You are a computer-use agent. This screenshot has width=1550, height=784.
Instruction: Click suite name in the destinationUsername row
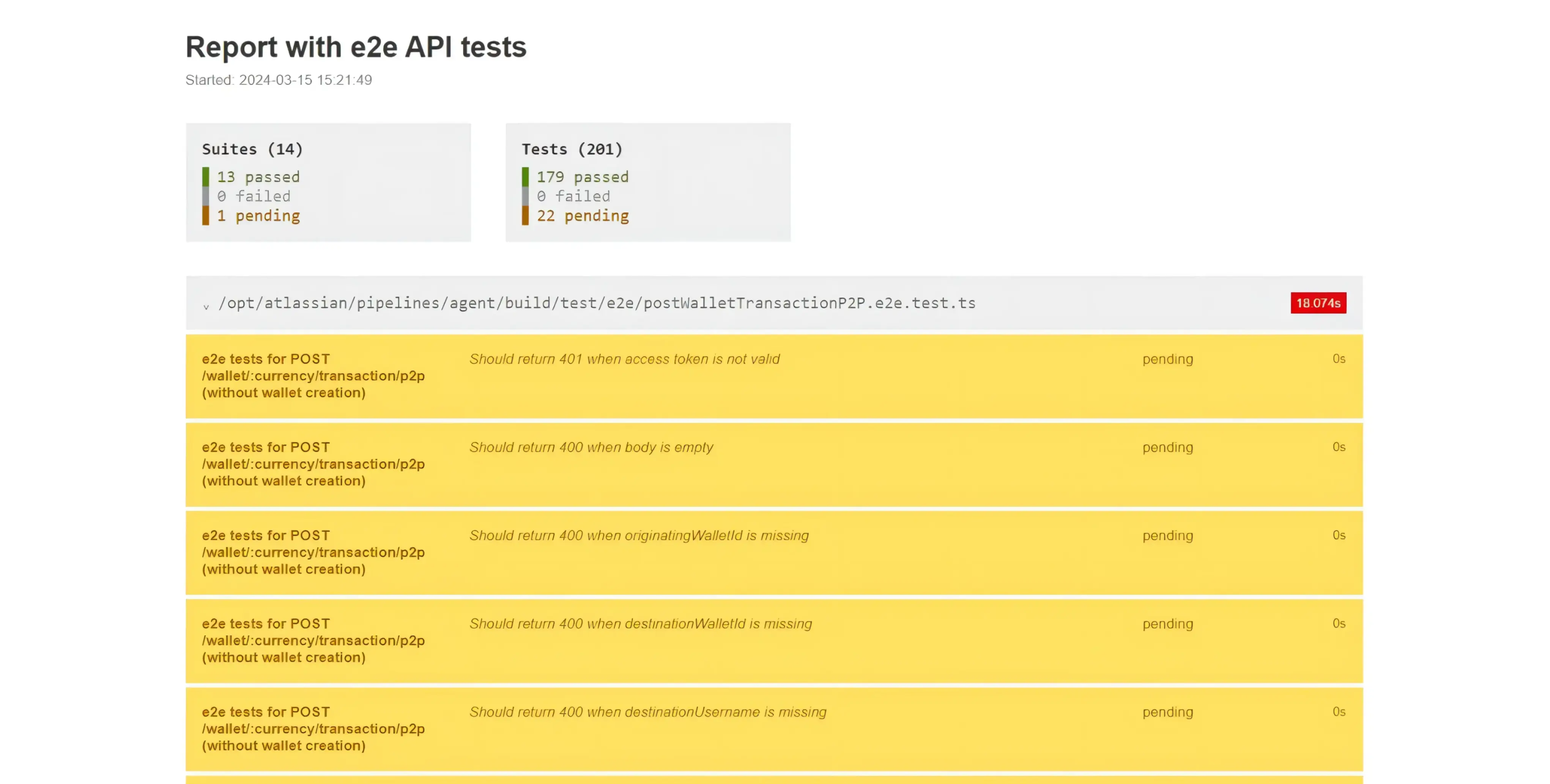click(313, 729)
